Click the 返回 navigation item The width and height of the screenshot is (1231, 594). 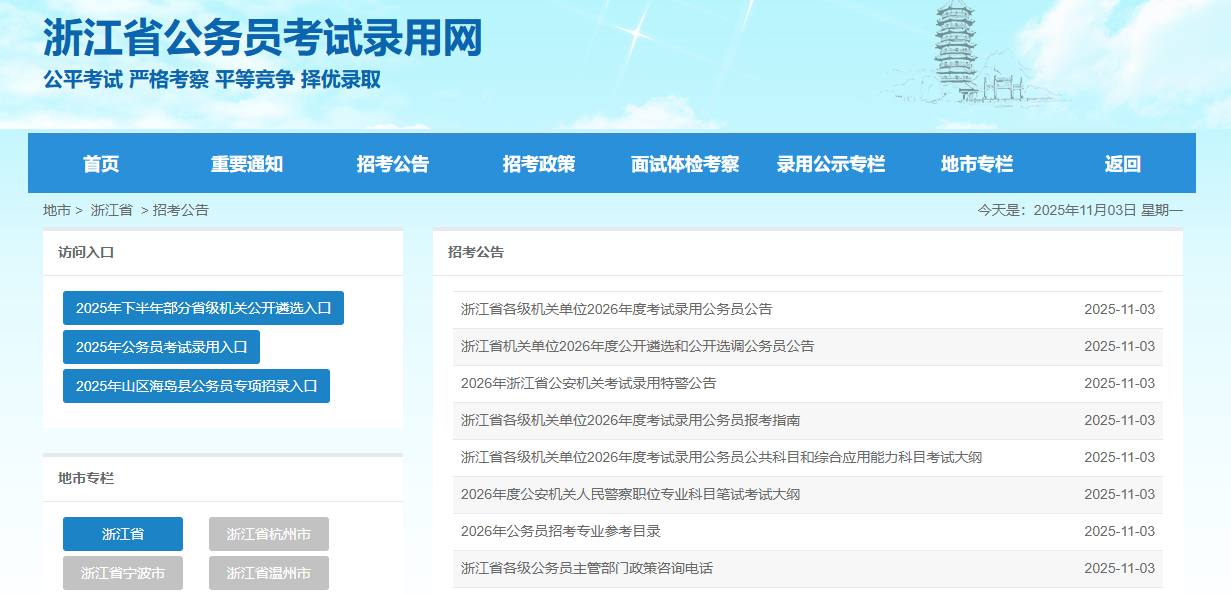point(1122,164)
